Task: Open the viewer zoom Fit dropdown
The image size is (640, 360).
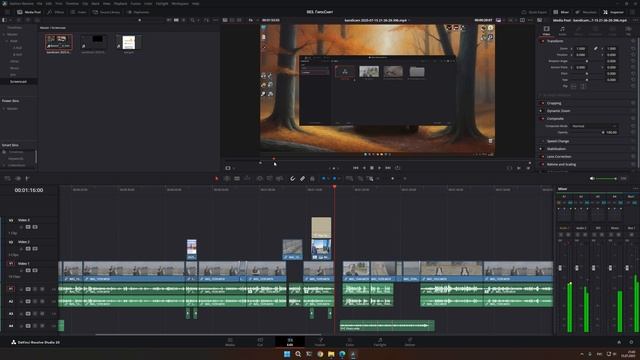Action: pos(251,20)
